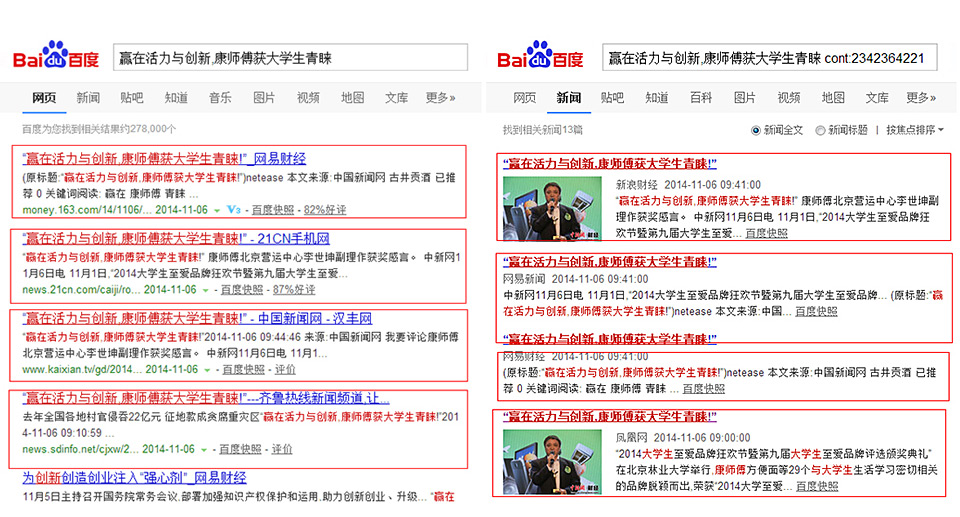Screen dimensions: 960x517
Task: Switch to 文库 tab in right window
Action: tap(877, 97)
